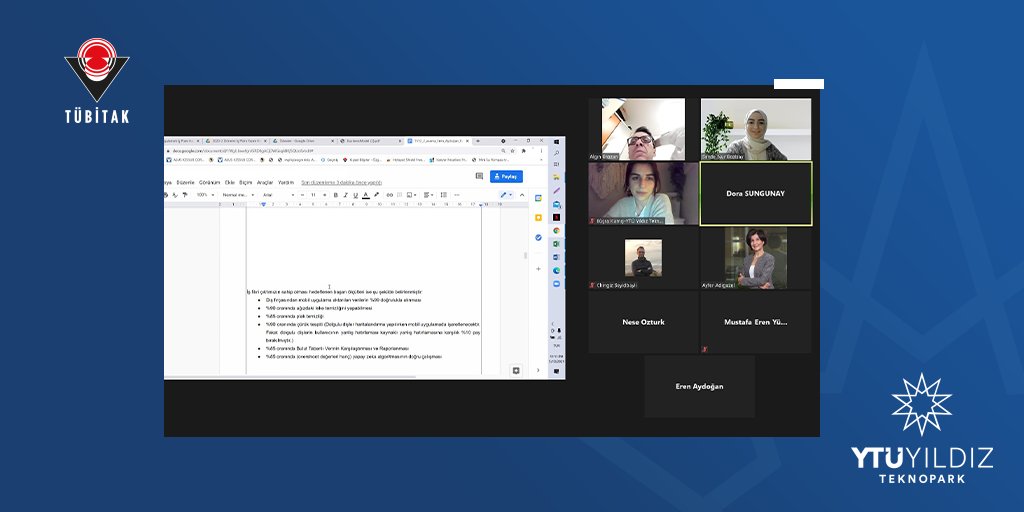Click the taskbar search magnifier icon
The height and width of the screenshot is (512, 1024).
[556, 153]
